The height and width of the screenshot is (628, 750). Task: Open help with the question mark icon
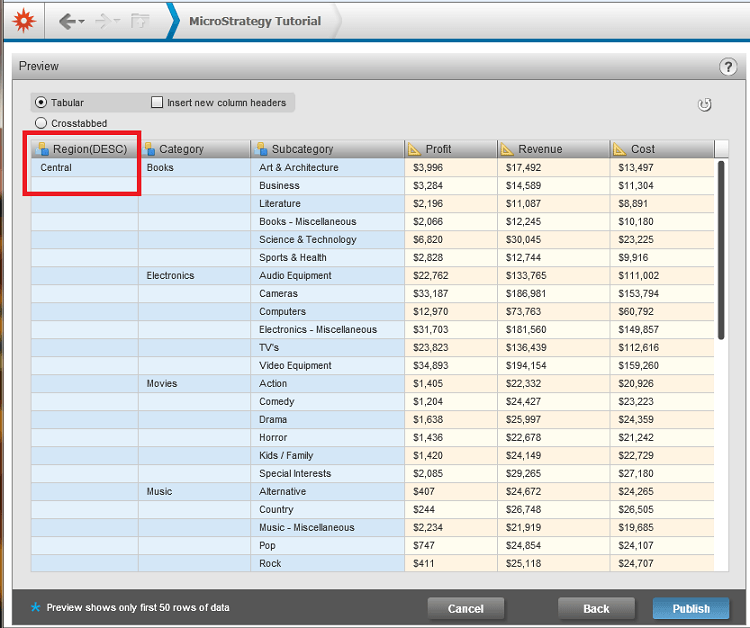coord(728,66)
